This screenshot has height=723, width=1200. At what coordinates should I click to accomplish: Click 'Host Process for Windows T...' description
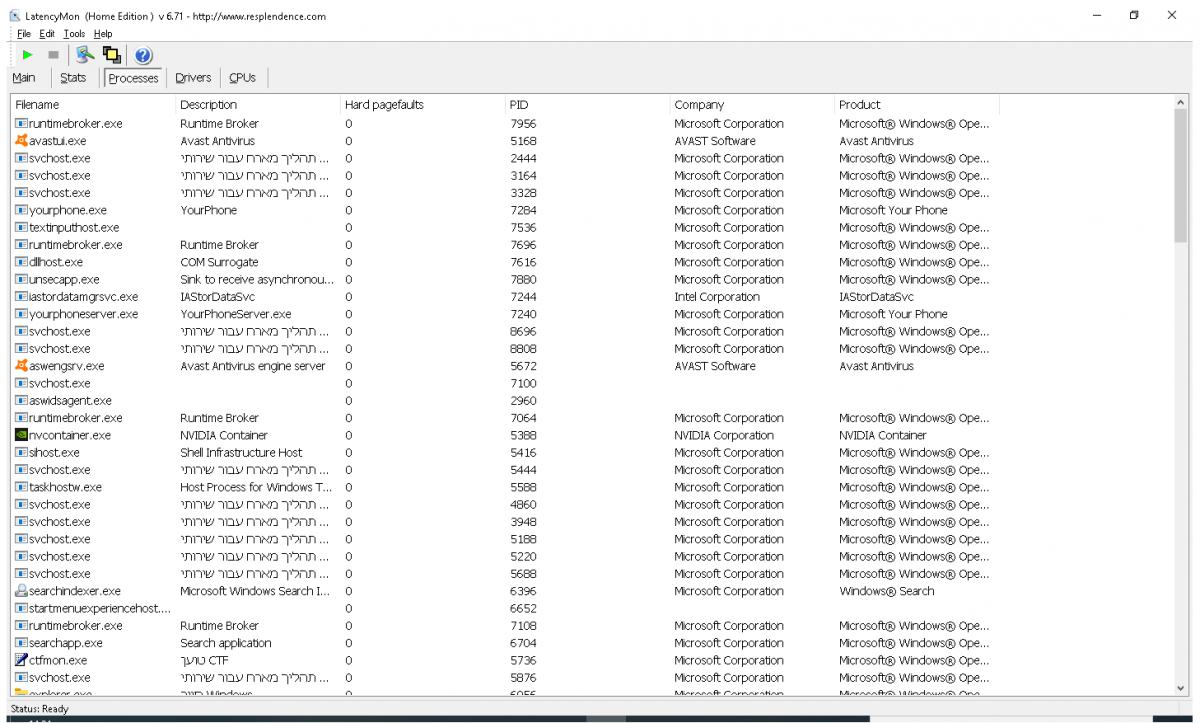(x=256, y=487)
